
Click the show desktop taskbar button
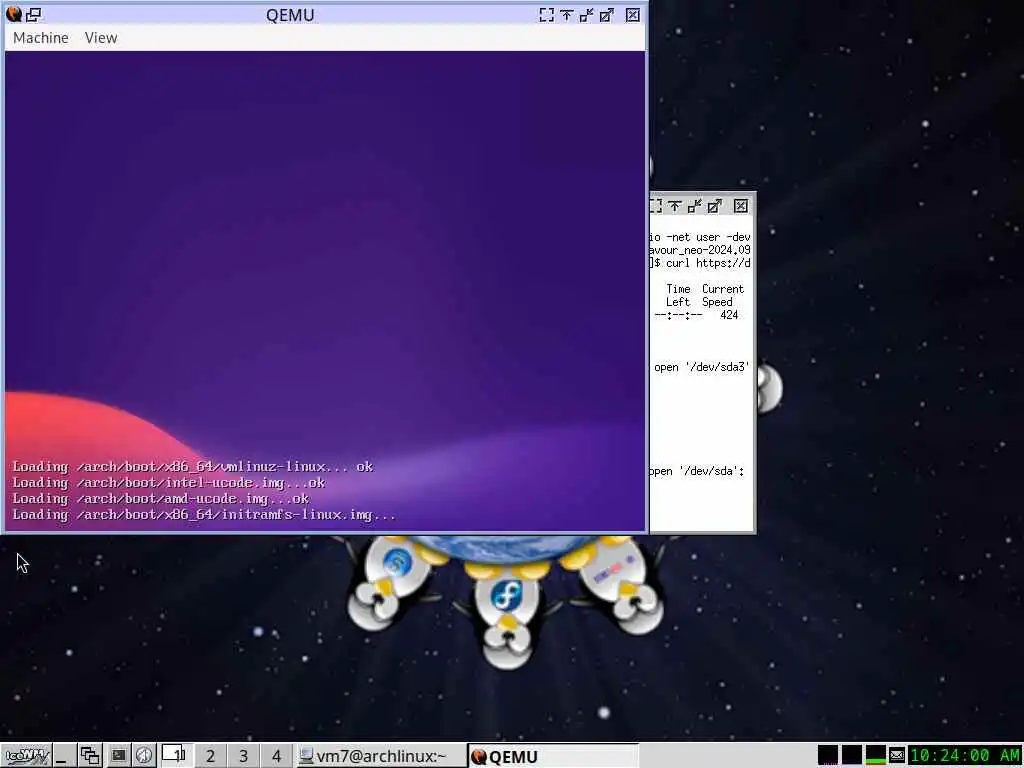(63, 756)
